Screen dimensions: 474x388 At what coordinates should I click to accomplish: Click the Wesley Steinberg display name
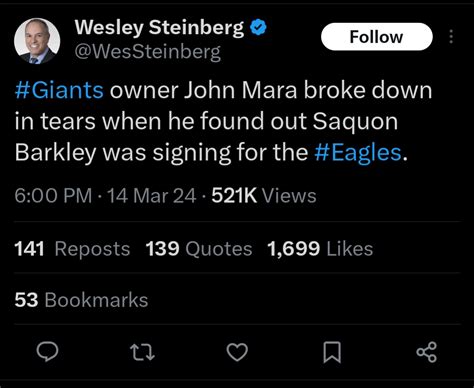pos(159,27)
